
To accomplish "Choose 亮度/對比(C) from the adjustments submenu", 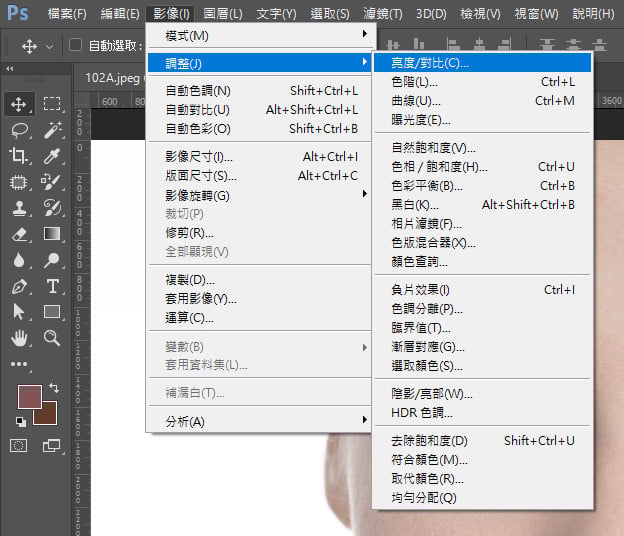I will tap(430, 63).
